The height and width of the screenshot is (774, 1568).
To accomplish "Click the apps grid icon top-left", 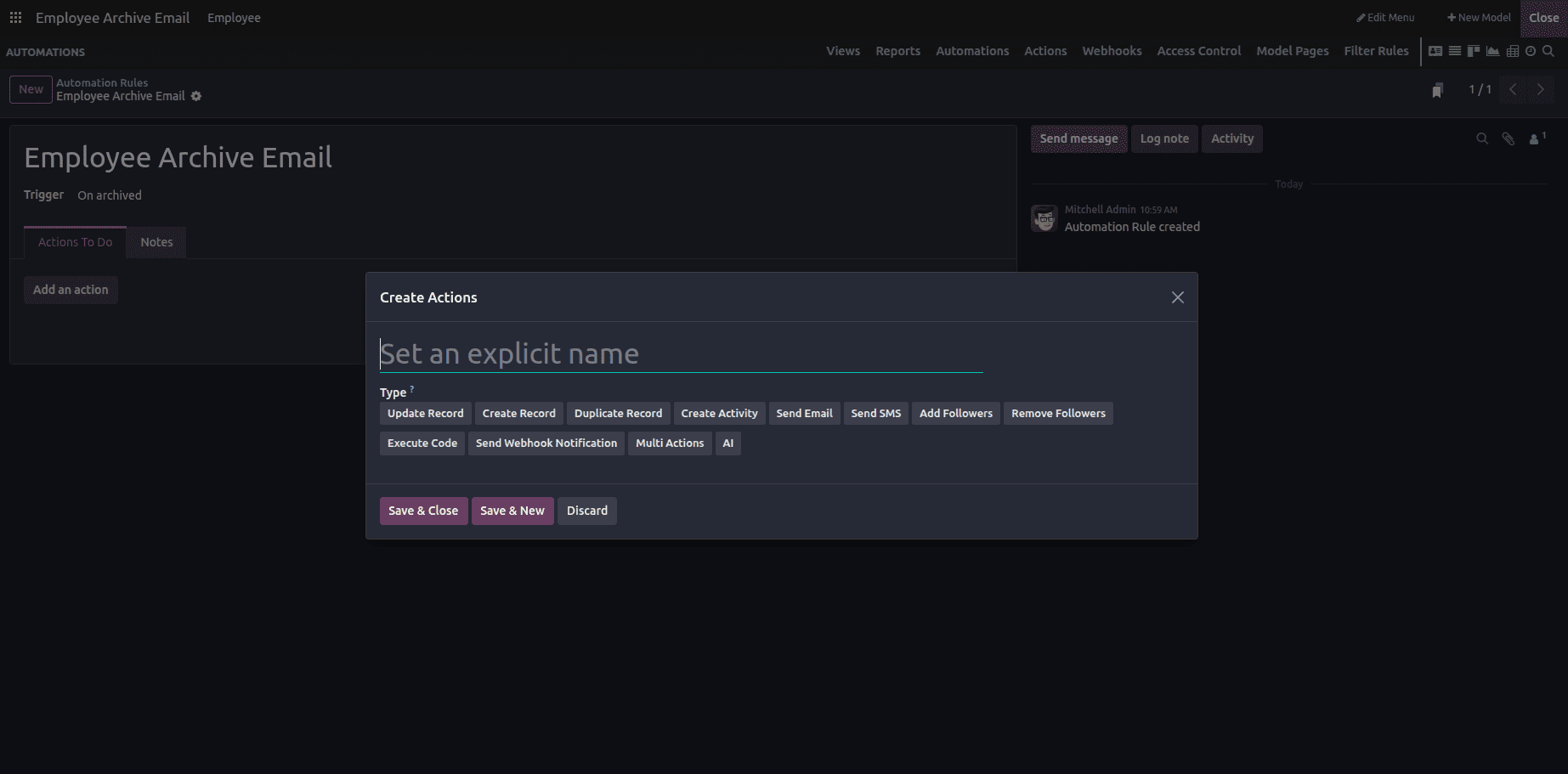I will coord(15,17).
